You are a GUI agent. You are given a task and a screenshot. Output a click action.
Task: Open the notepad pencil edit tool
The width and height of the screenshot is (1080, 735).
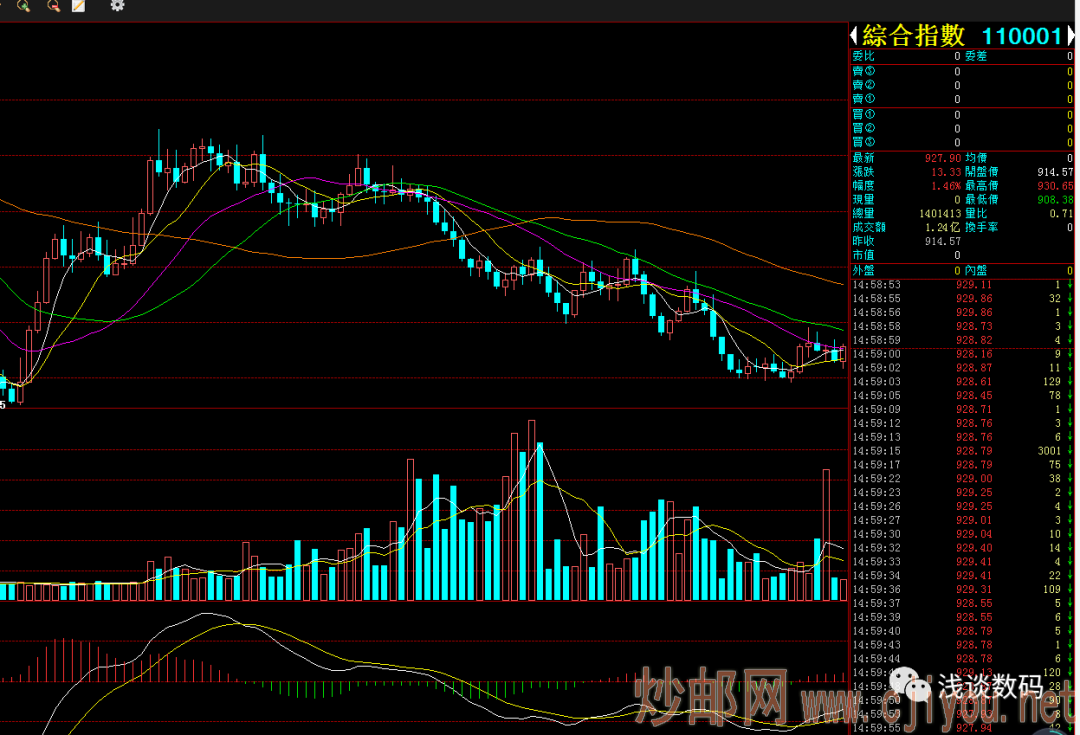(79, 6)
